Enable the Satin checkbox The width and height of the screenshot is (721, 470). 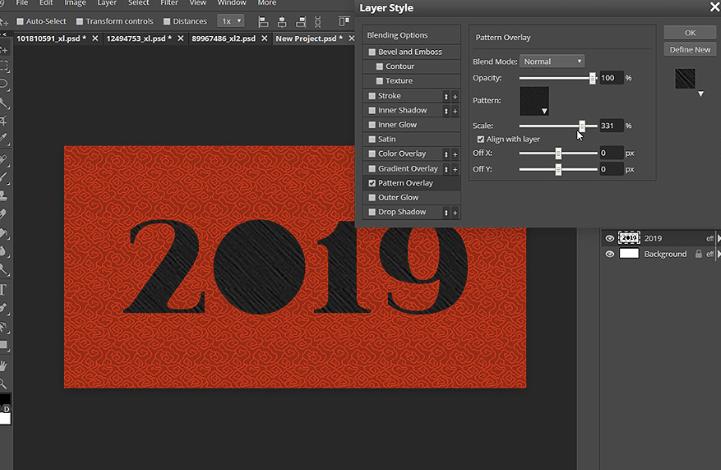click(372, 139)
